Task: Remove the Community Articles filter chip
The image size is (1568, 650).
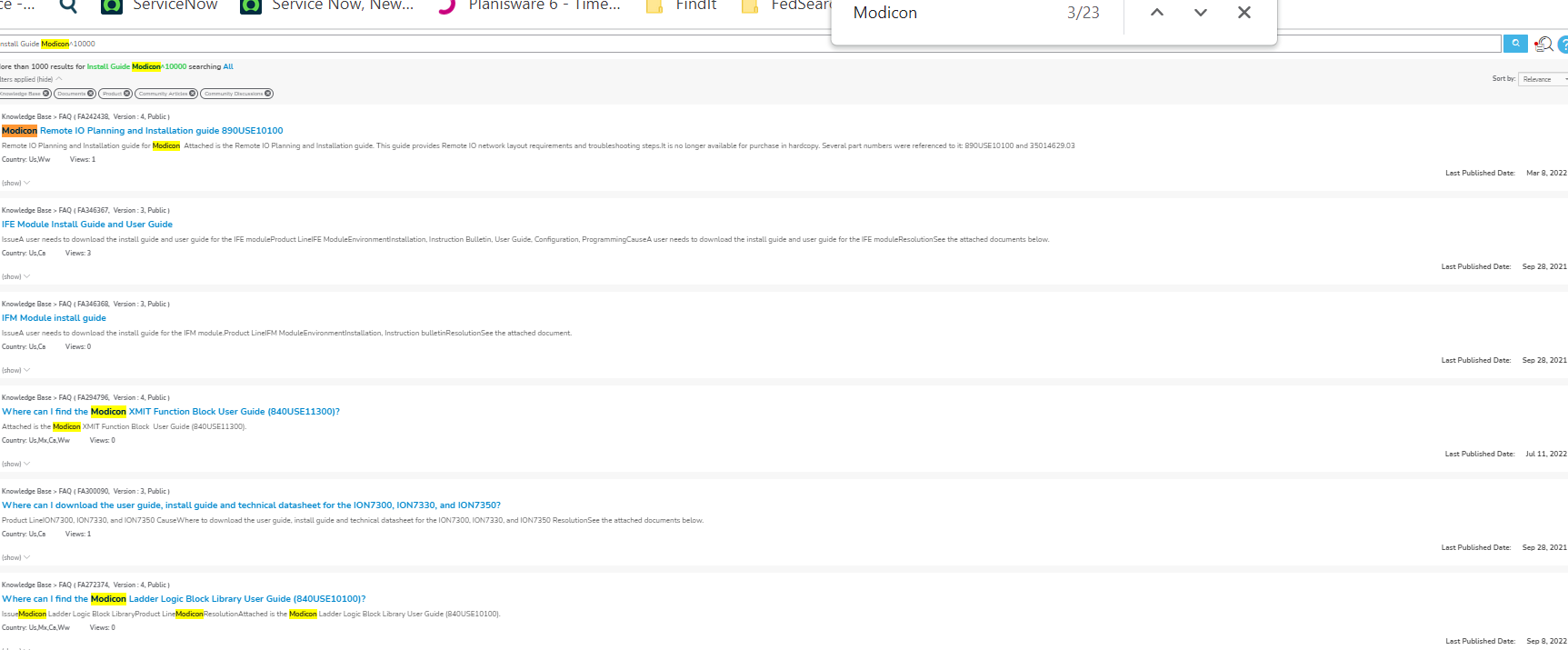Action: (x=193, y=94)
